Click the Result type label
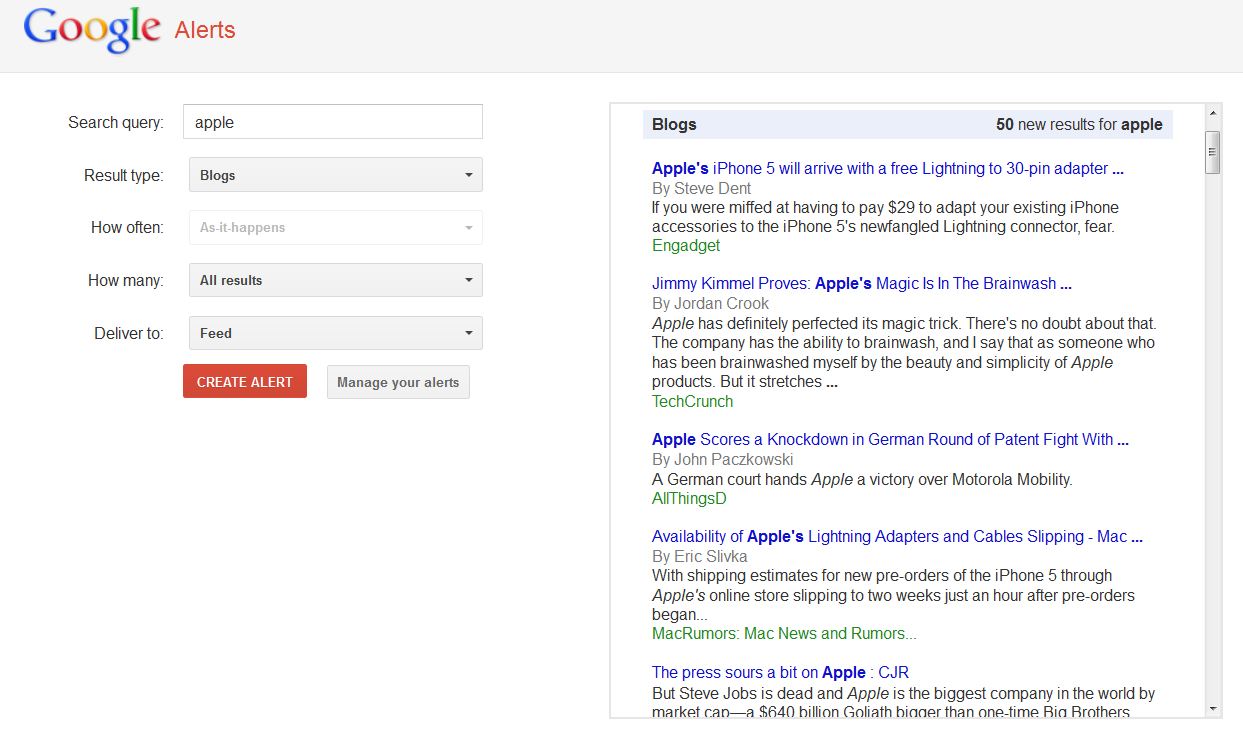1243x731 pixels. 124,175
